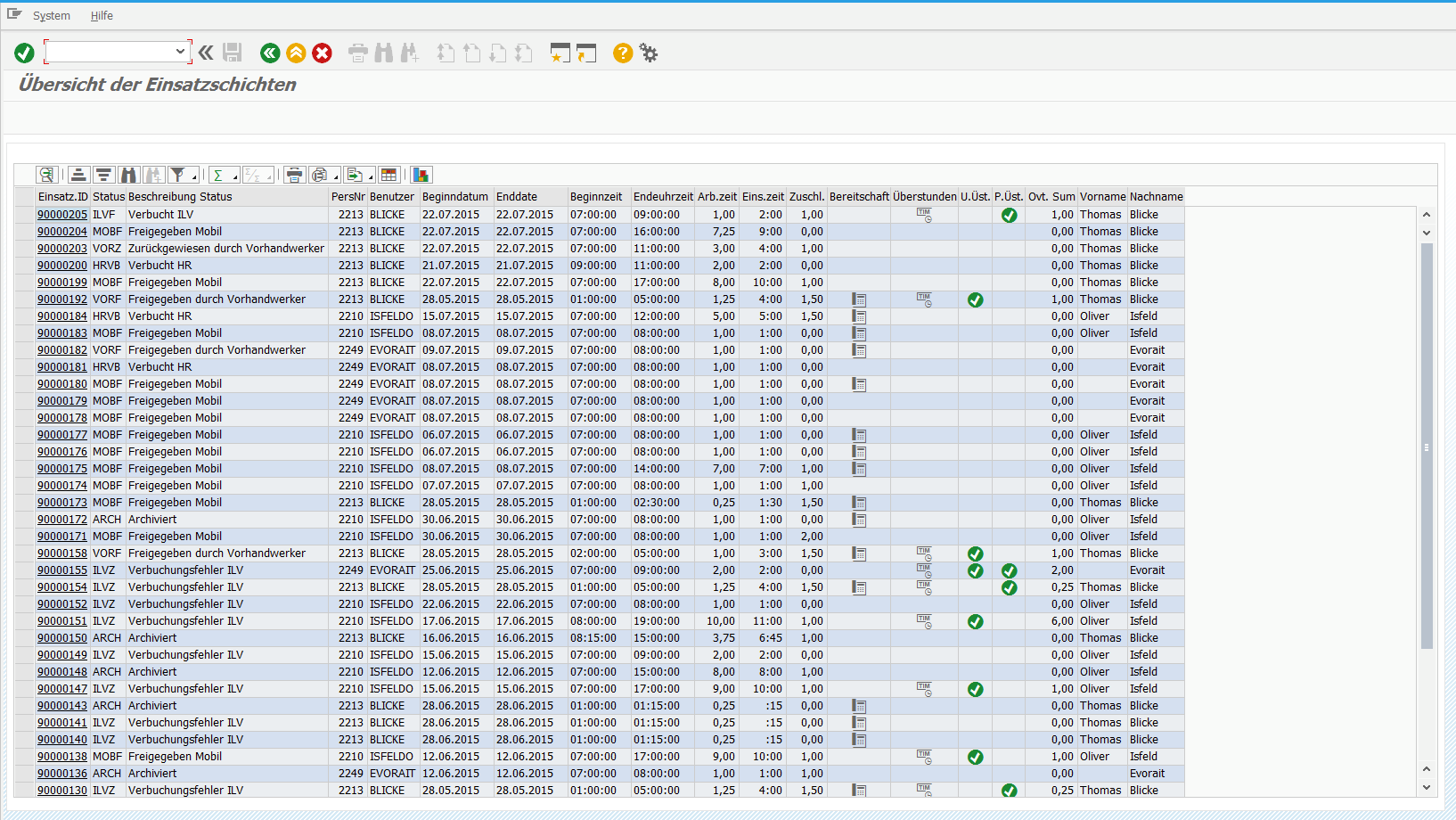Select the row selector for entry 90000204

tap(25, 232)
